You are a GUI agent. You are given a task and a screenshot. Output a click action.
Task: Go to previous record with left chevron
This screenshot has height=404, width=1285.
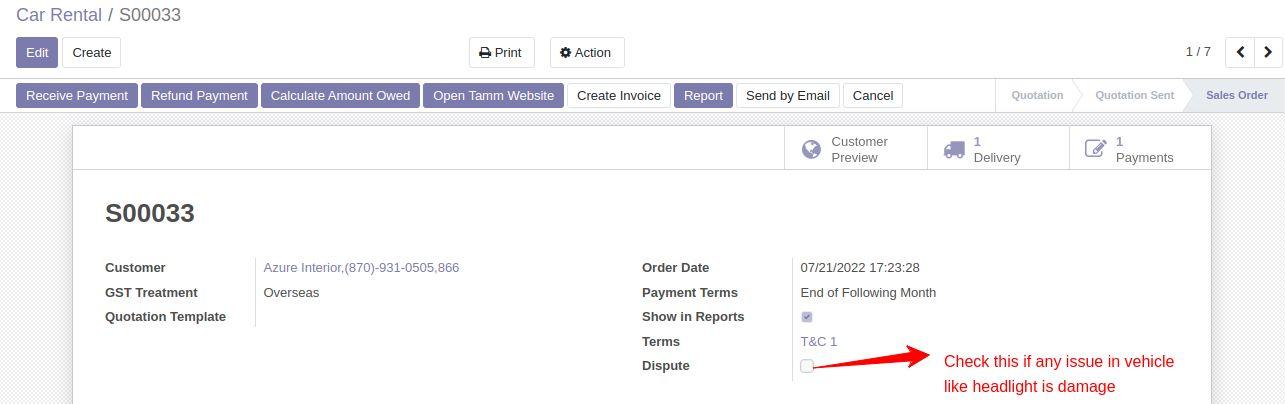[1240, 52]
